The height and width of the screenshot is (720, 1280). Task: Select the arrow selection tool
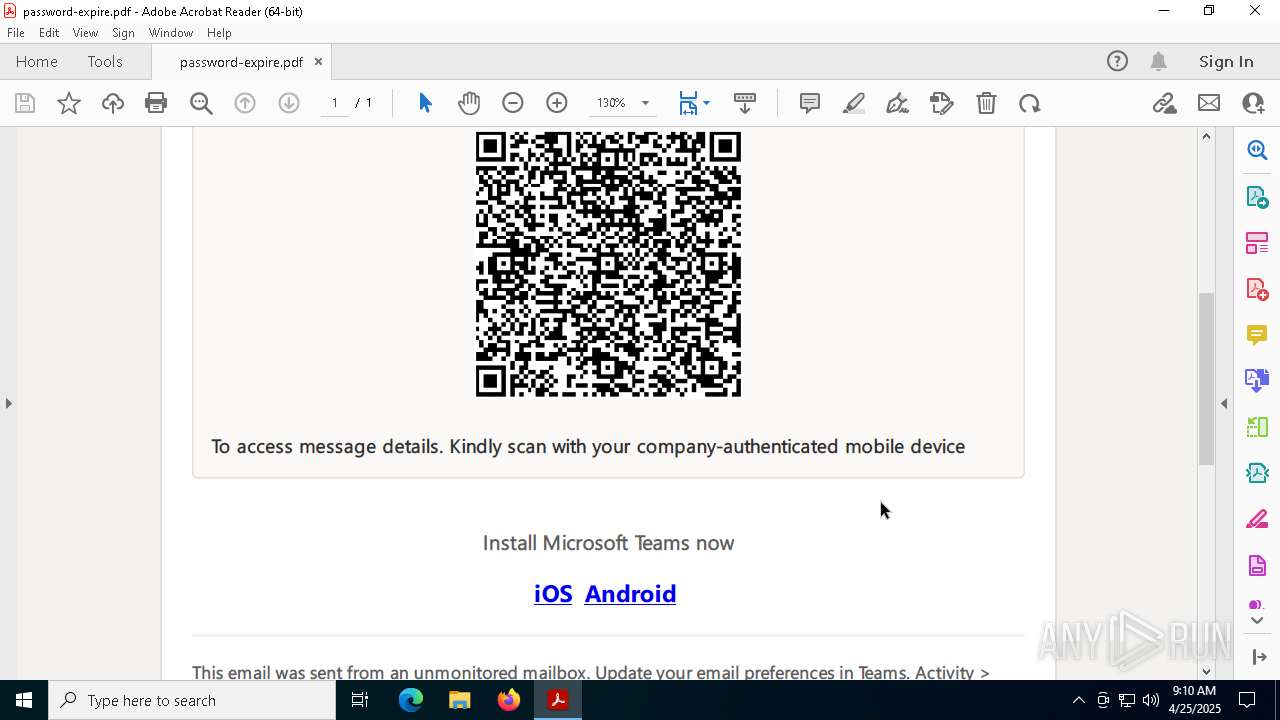[x=425, y=103]
